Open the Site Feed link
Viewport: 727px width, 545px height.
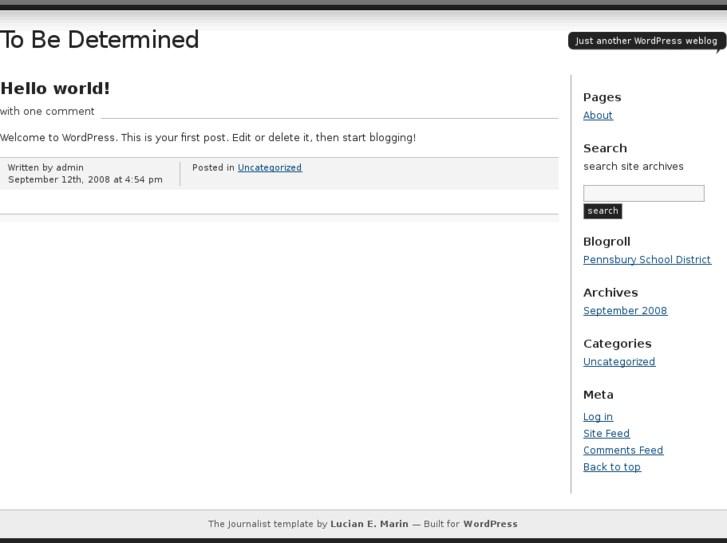tap(606, 434)
